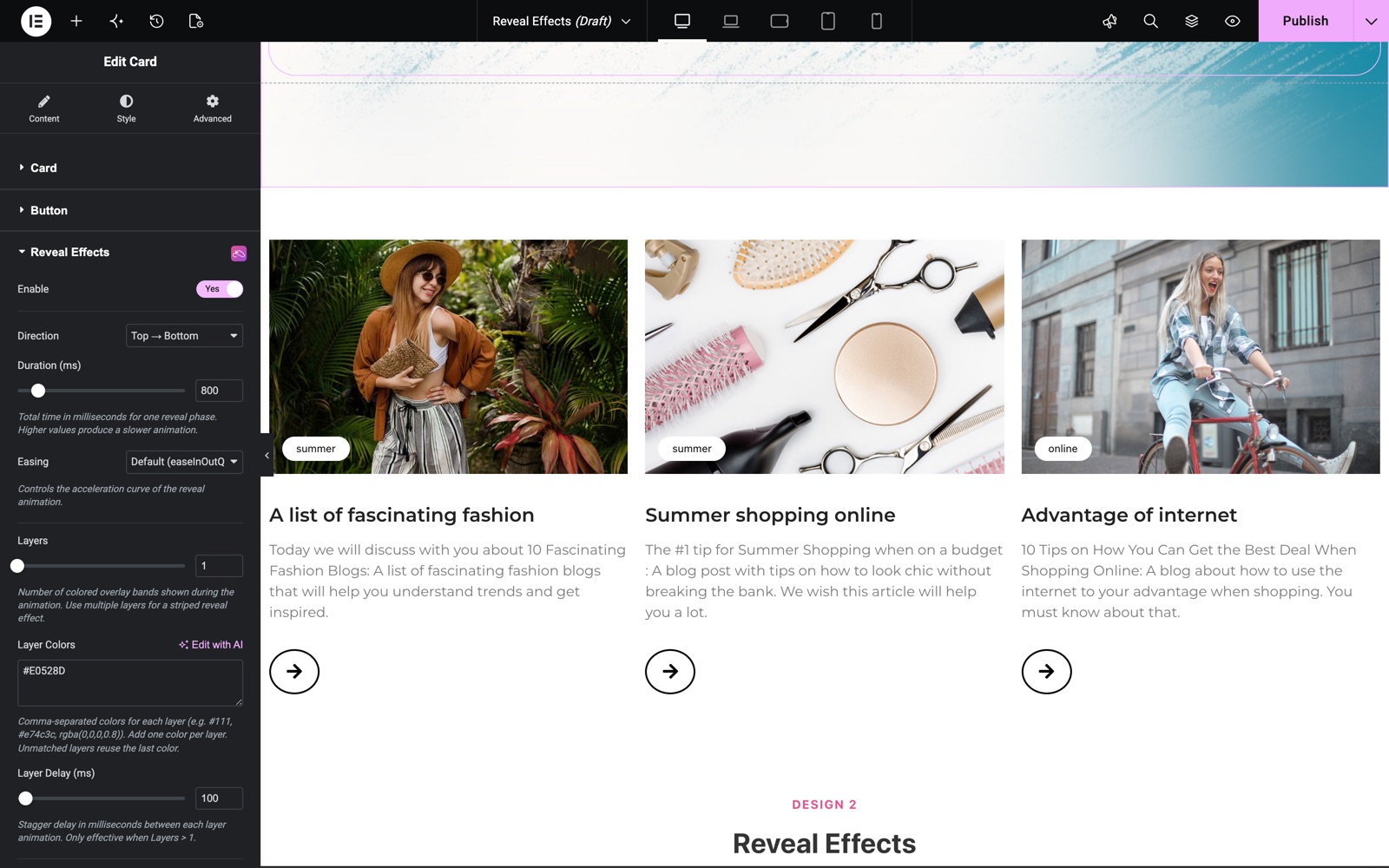
Task: Open the Publish options arrow
Action: [1371, 21]
